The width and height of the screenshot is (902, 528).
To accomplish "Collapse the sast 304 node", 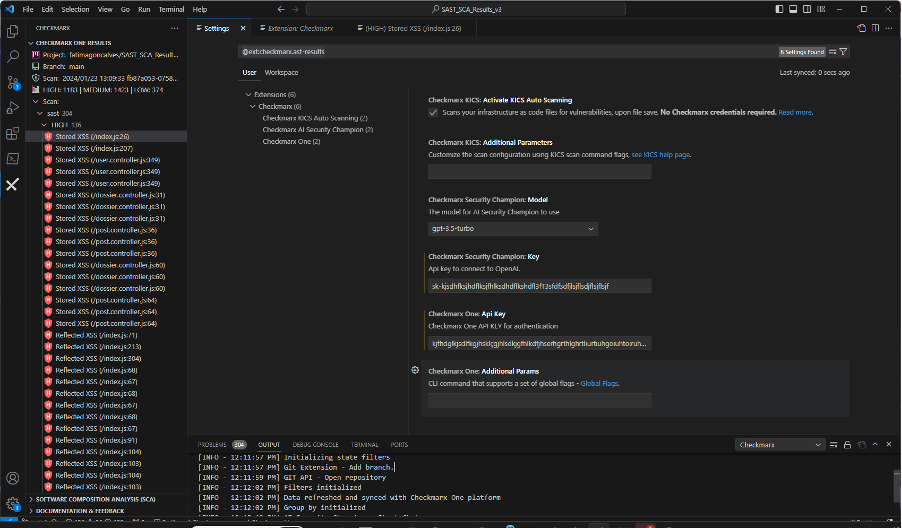I will point(40,113).
